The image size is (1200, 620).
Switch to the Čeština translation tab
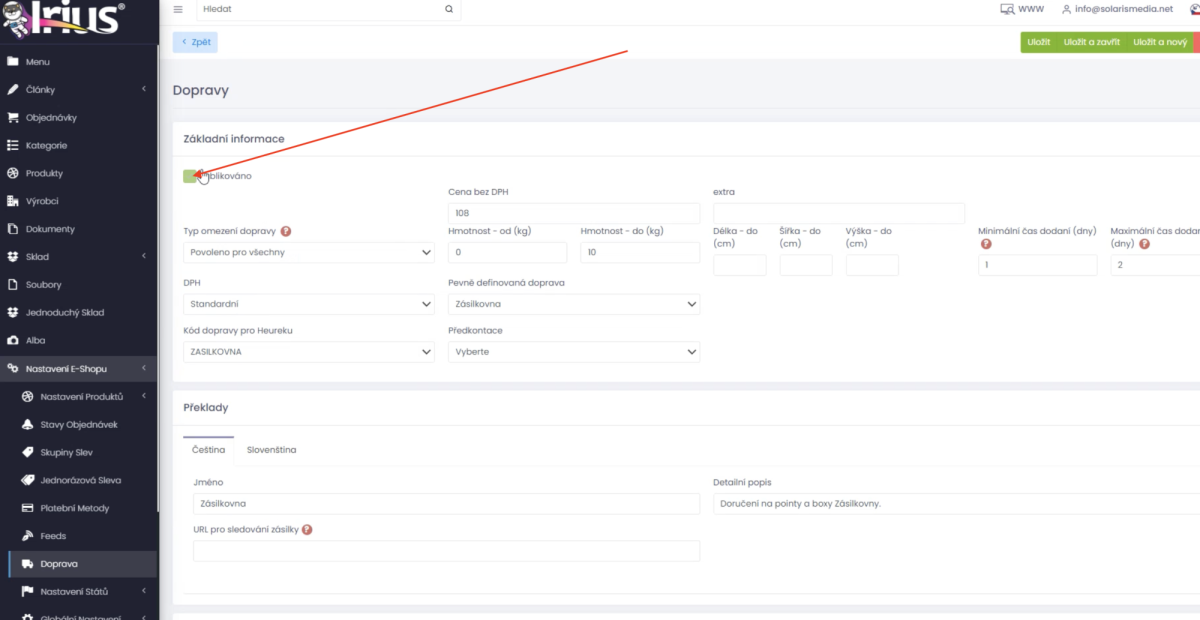[x=209, y=450]
